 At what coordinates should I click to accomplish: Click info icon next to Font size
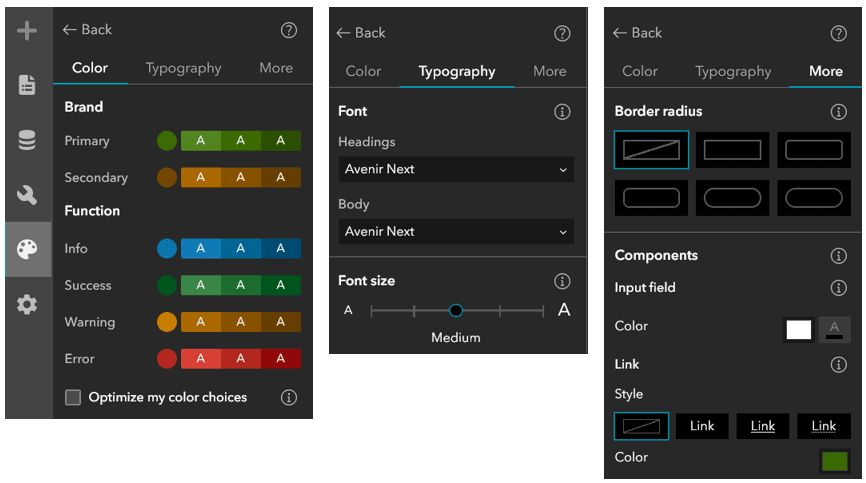coord(562,281)
